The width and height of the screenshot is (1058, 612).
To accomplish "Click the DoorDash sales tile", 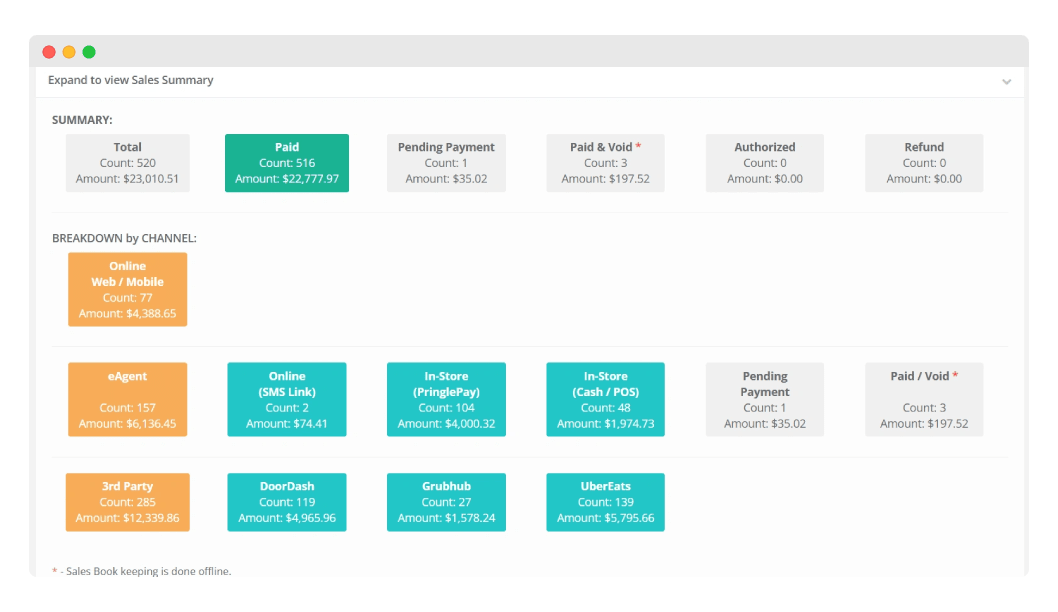I will pyautogui.click(x=287, y=502).
